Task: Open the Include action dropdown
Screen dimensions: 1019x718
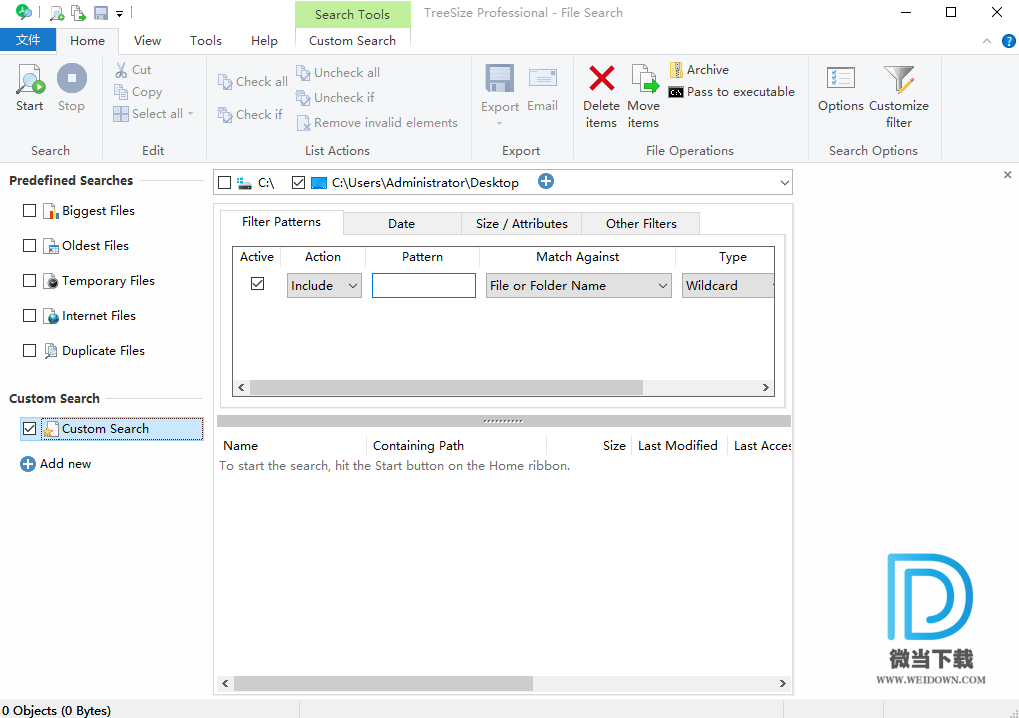Action: pos(324,285)
